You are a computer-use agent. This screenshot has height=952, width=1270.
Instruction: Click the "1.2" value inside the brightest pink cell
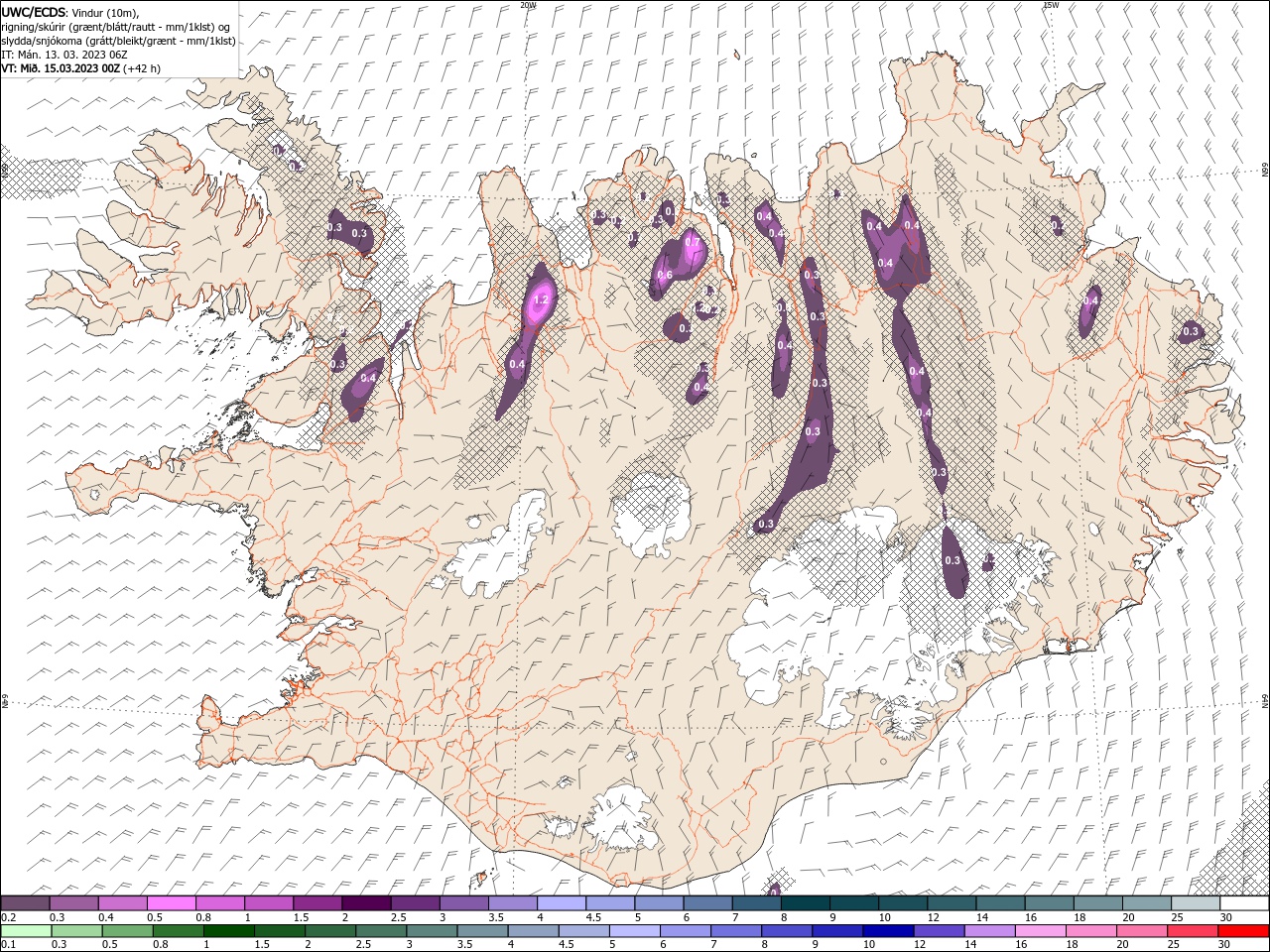(541, 299)
